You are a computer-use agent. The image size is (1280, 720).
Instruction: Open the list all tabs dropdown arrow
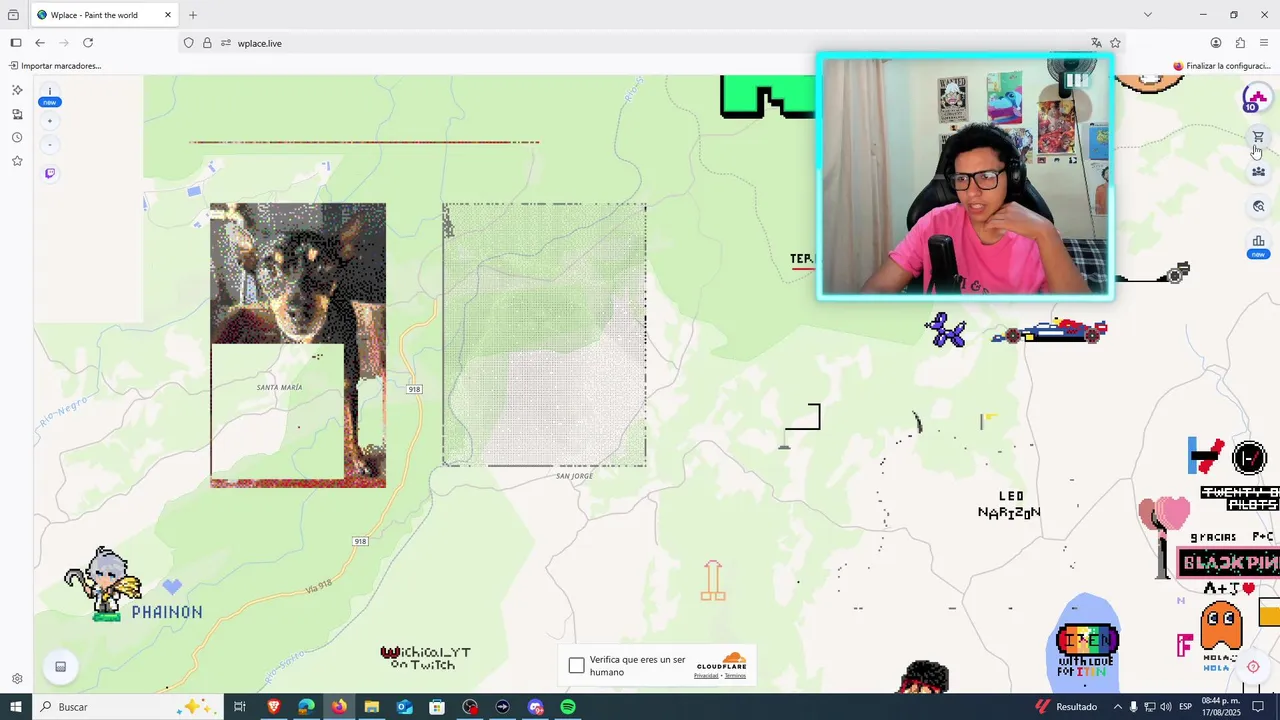tap(1148, 15)
